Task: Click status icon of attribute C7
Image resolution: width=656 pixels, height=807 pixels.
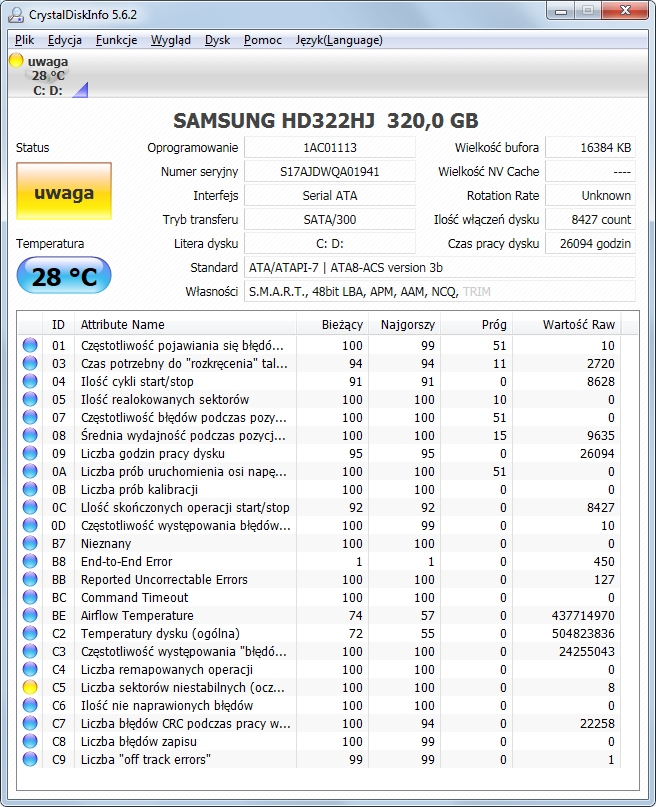Action: pos(30,723)
